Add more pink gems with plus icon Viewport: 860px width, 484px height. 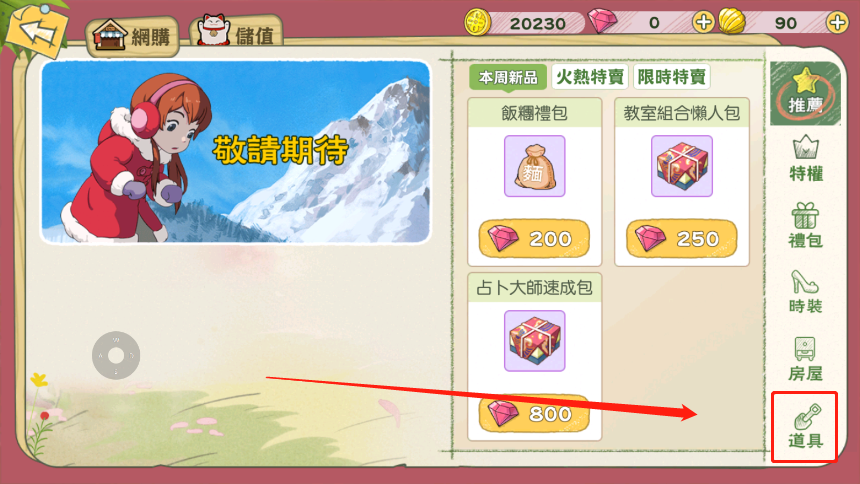(703, 22)
